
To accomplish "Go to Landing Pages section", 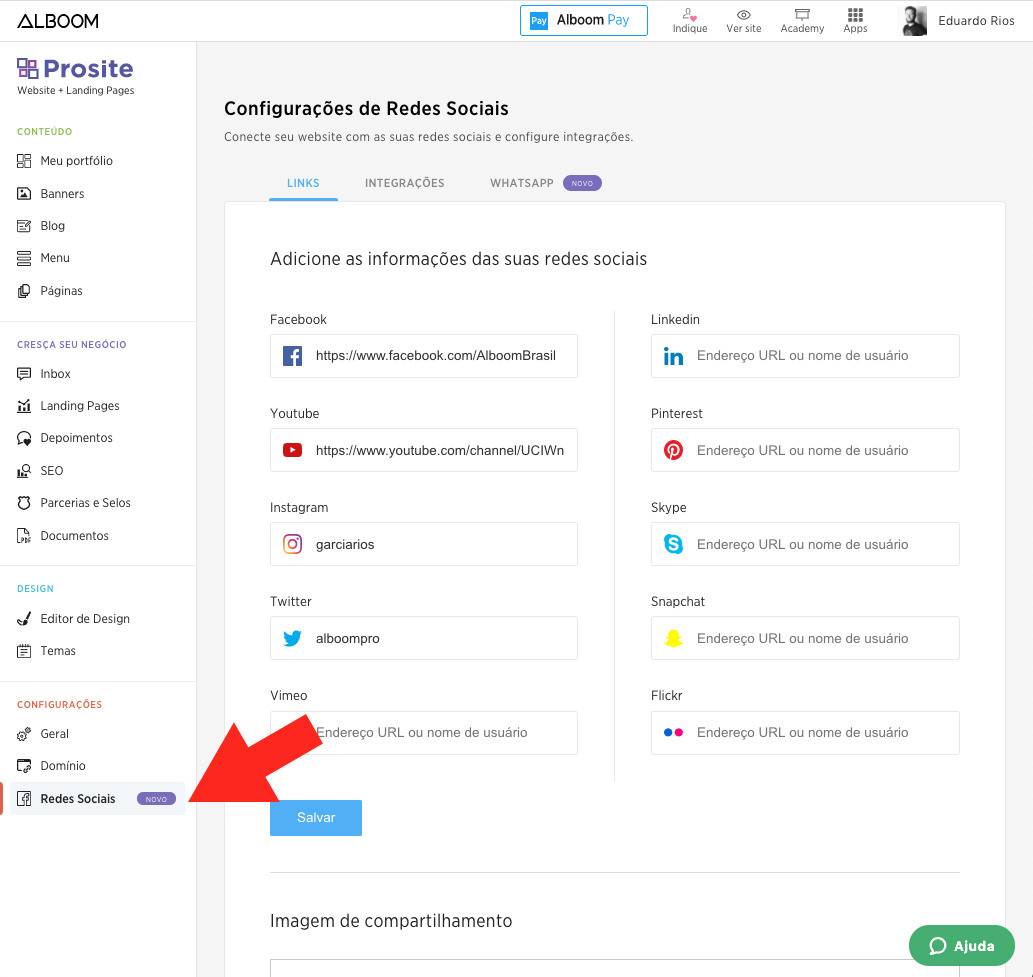I will pos(79,406).
